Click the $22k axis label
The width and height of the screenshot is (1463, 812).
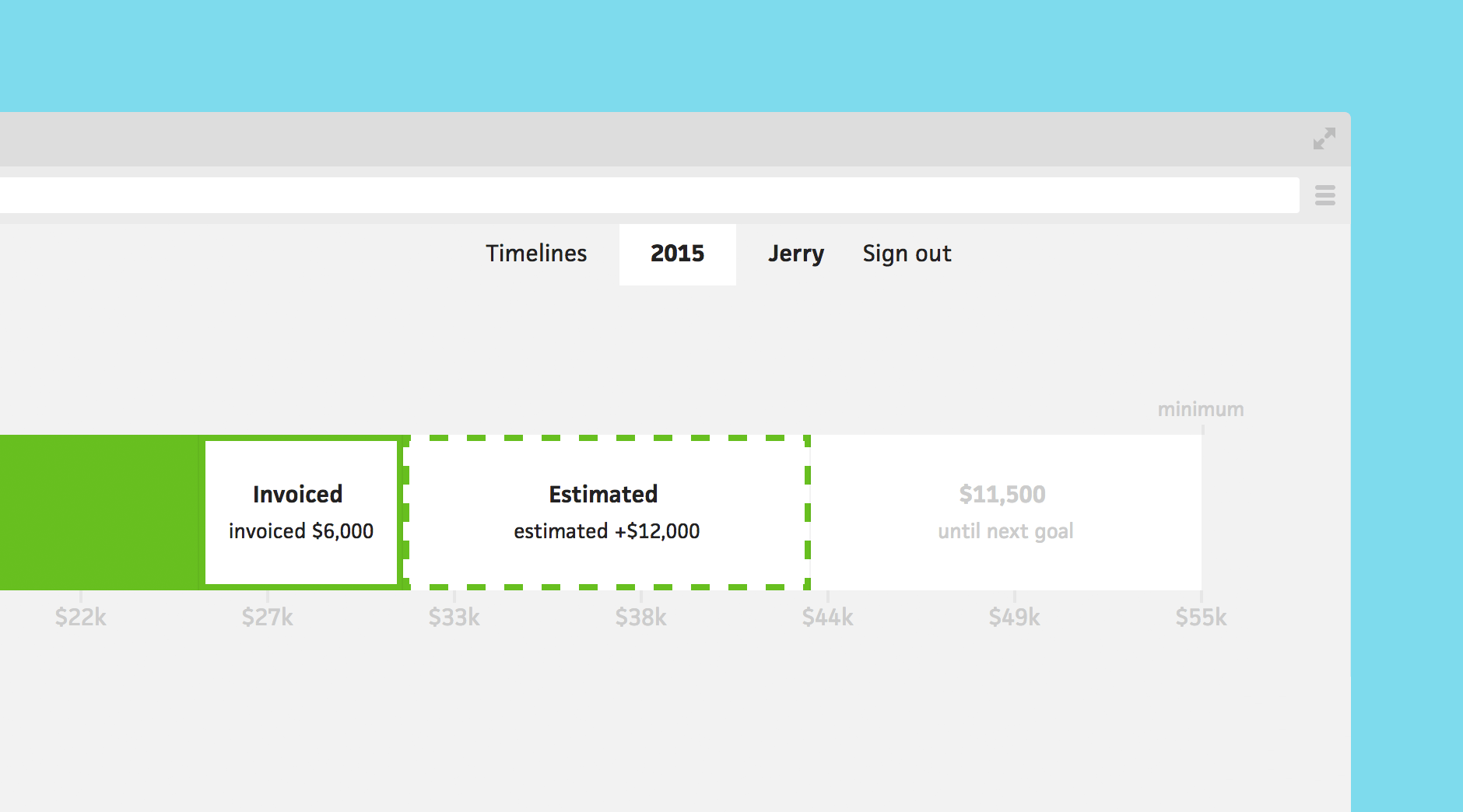point(81,618)
